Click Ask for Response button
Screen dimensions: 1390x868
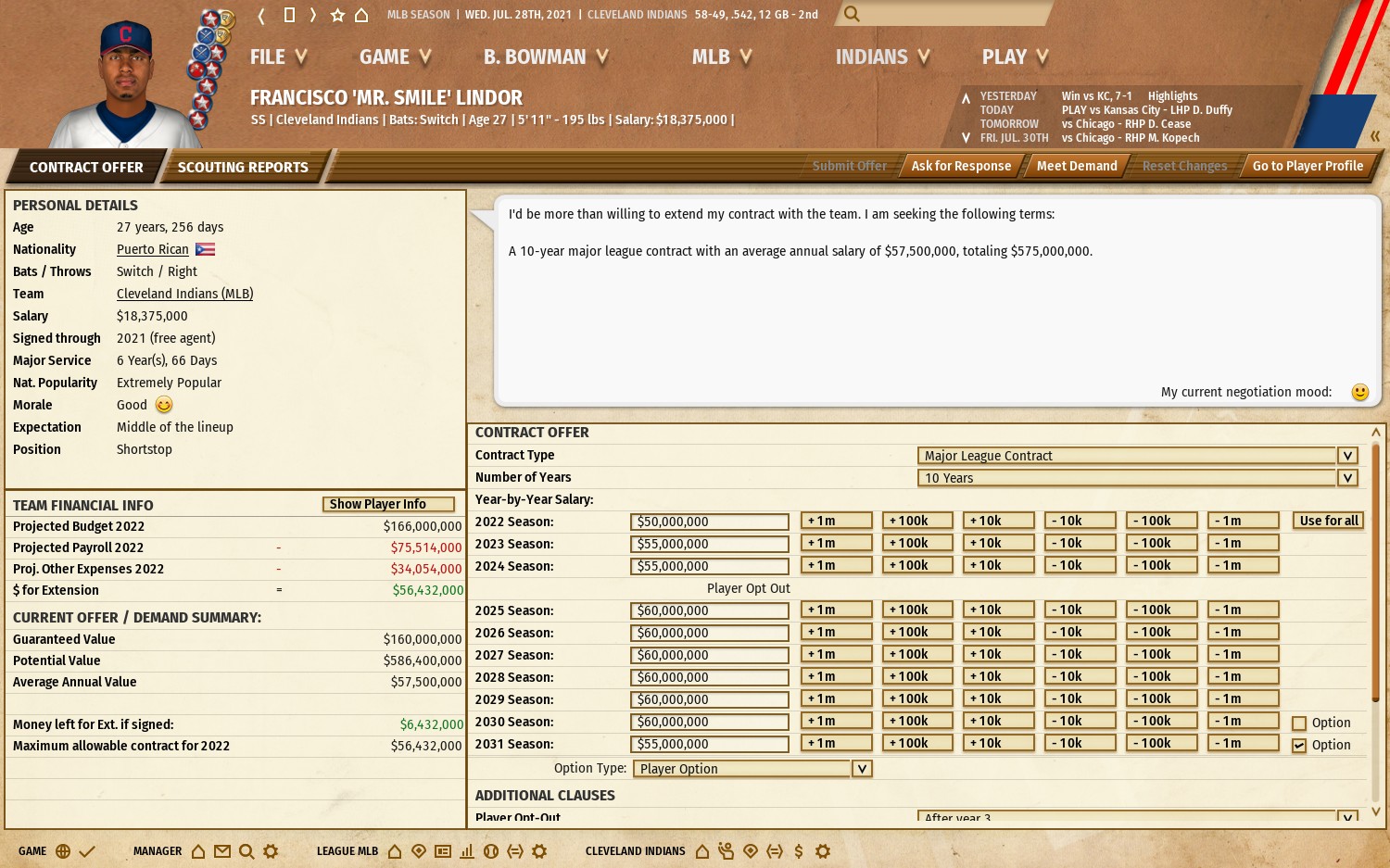pyautogui.click(x=961, y=166)
